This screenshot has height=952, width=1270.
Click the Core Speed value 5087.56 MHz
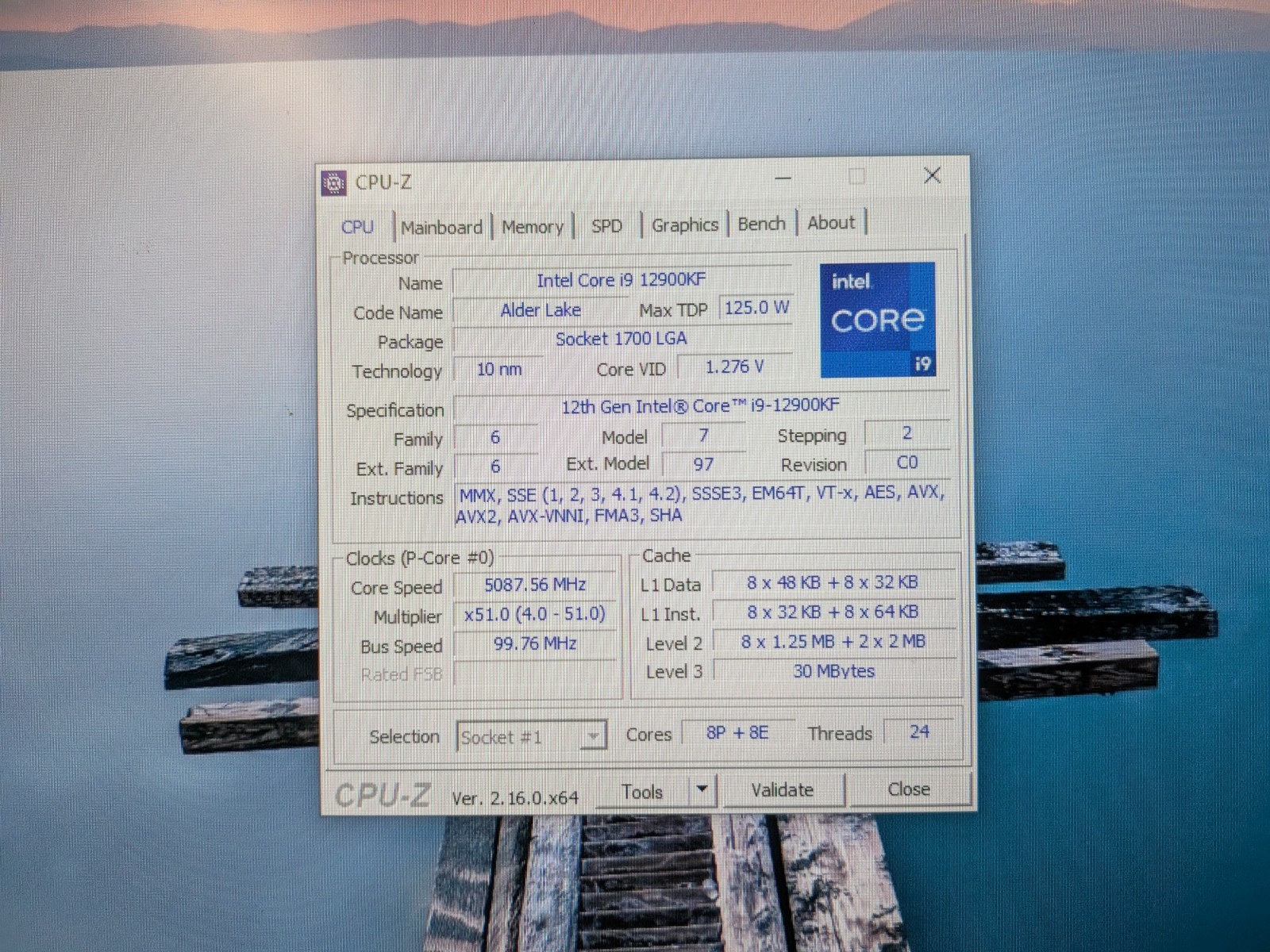coord(535,585)
